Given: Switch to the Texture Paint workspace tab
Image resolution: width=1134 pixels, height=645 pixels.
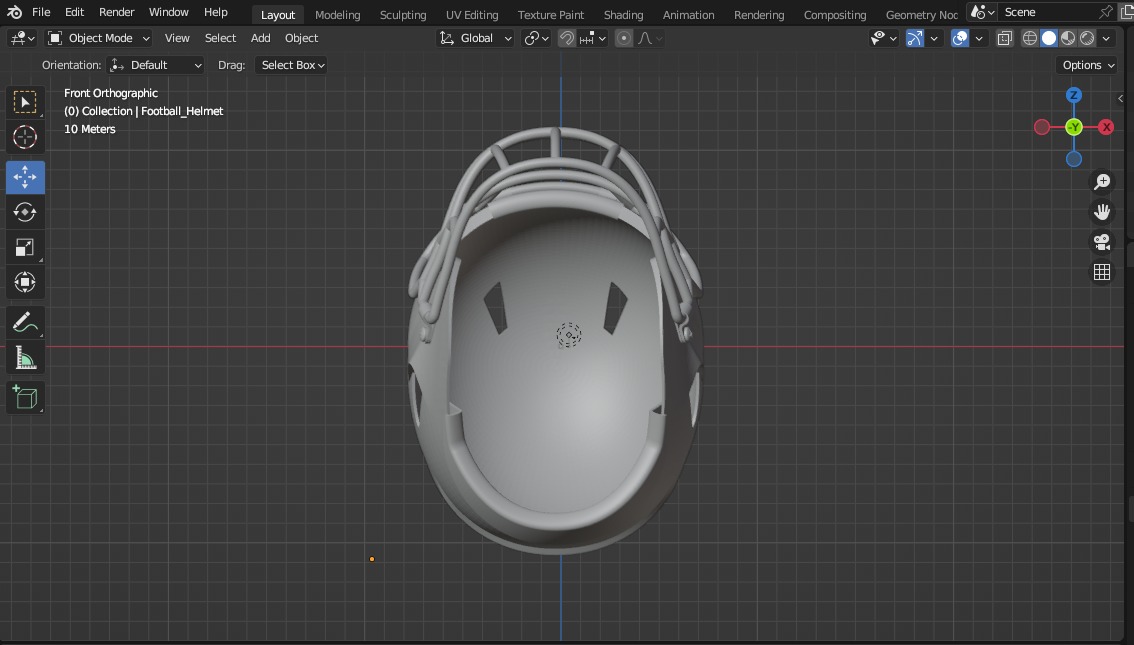Looking at the screenshot, I should (550, 14).
